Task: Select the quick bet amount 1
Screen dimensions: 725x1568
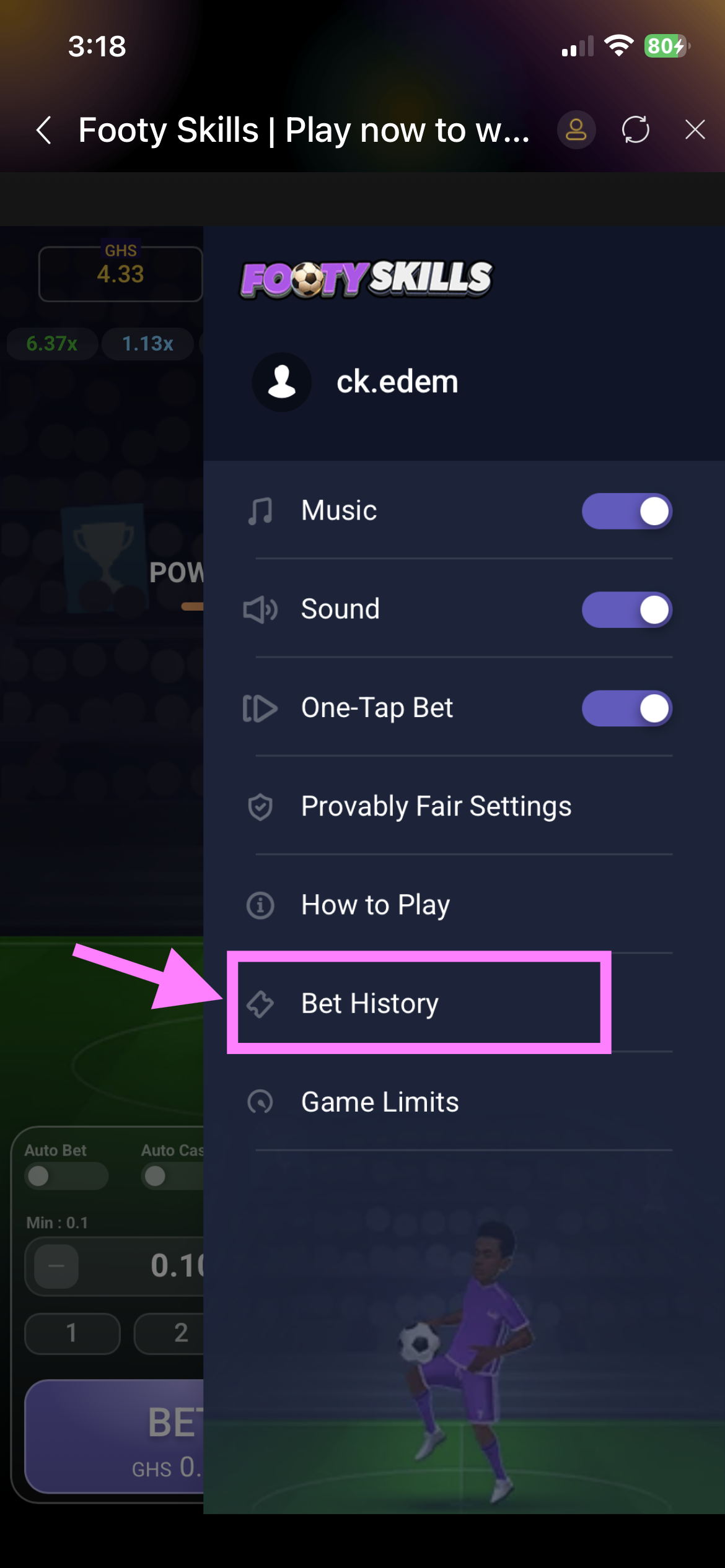Action: click(72, 1333)
